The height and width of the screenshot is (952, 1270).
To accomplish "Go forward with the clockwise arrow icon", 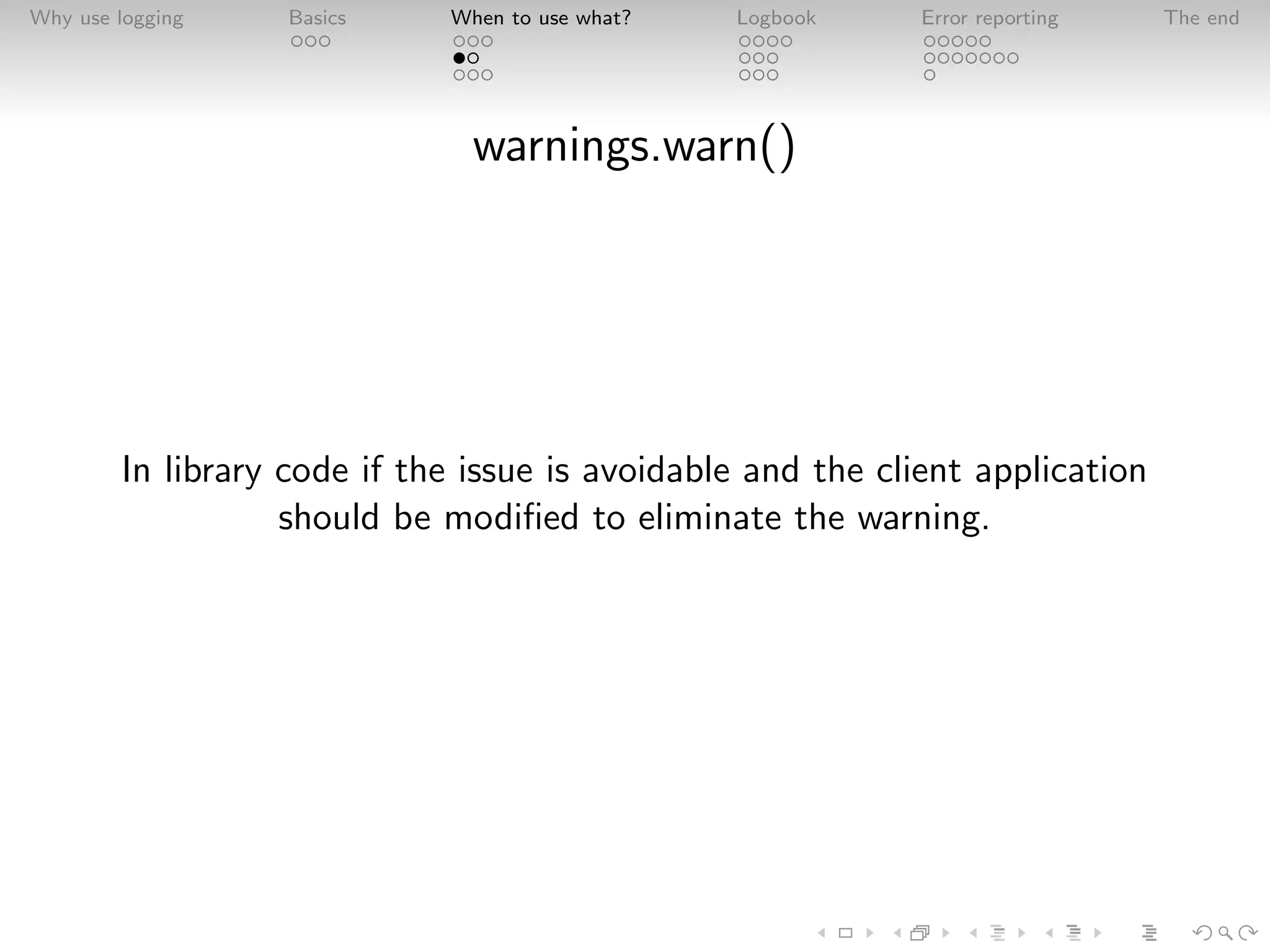I will point(1248,933).
